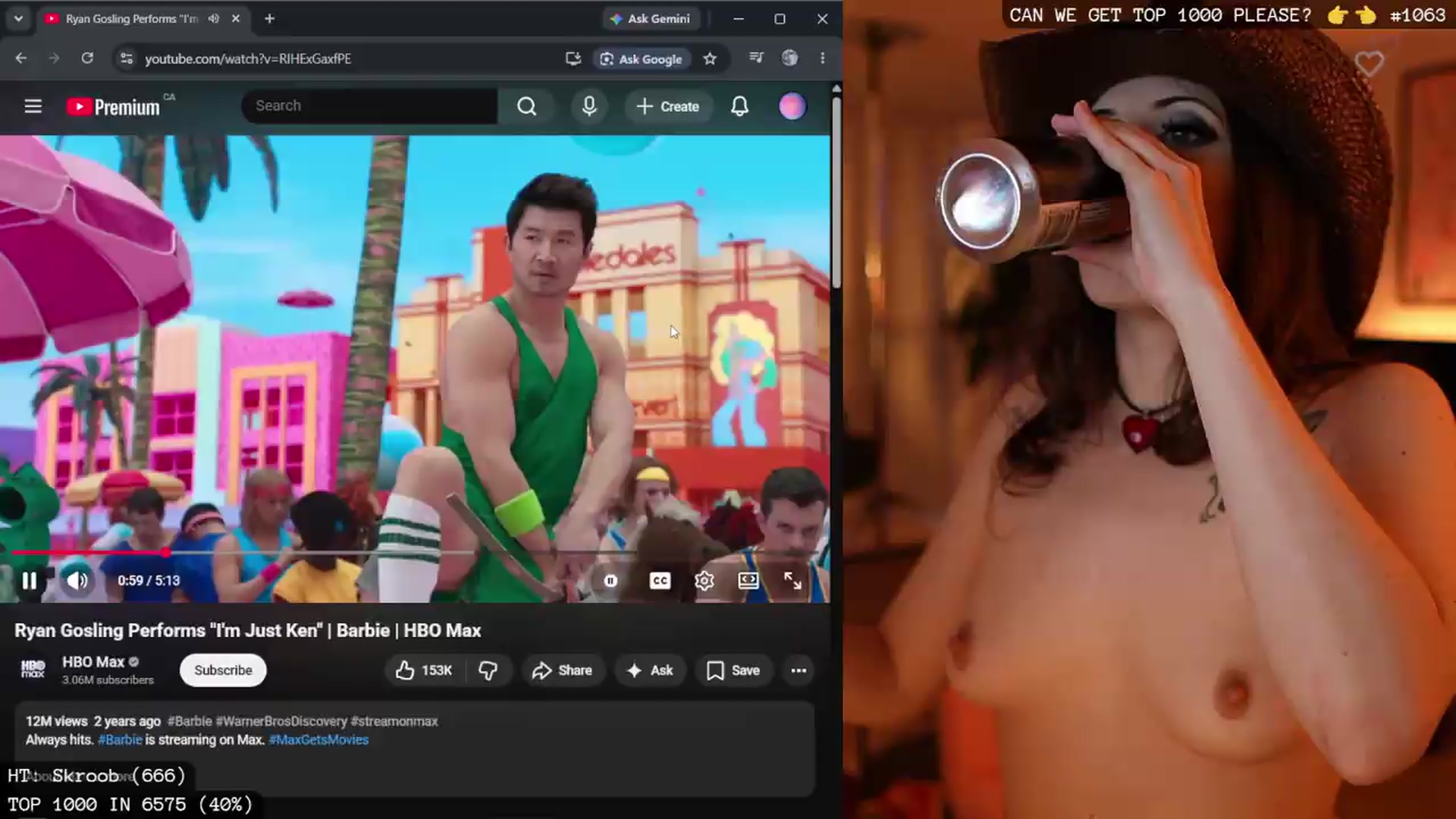Pause the video
The width and height of the screenshot is (1456, 819).
click(x=29, y=581)
